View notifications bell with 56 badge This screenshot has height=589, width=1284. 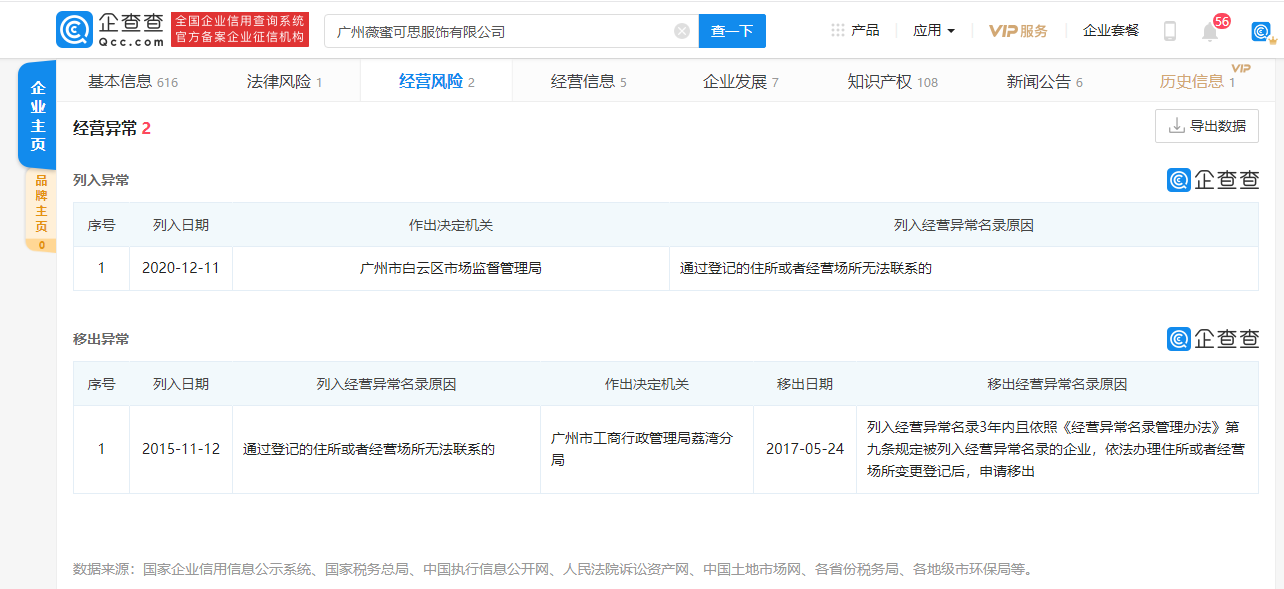click(x=1210, y=31)
